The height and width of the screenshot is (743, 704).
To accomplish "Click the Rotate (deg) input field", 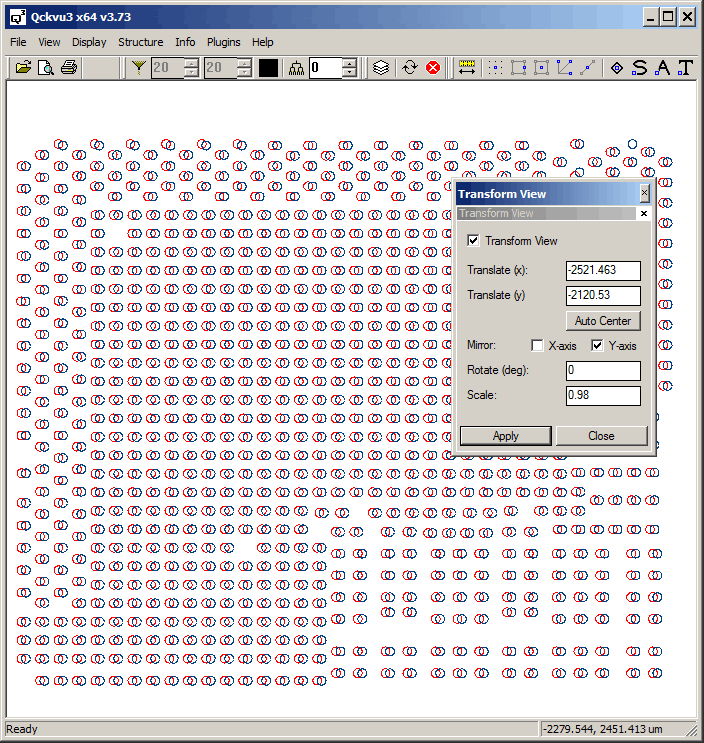I will (603, 371).
